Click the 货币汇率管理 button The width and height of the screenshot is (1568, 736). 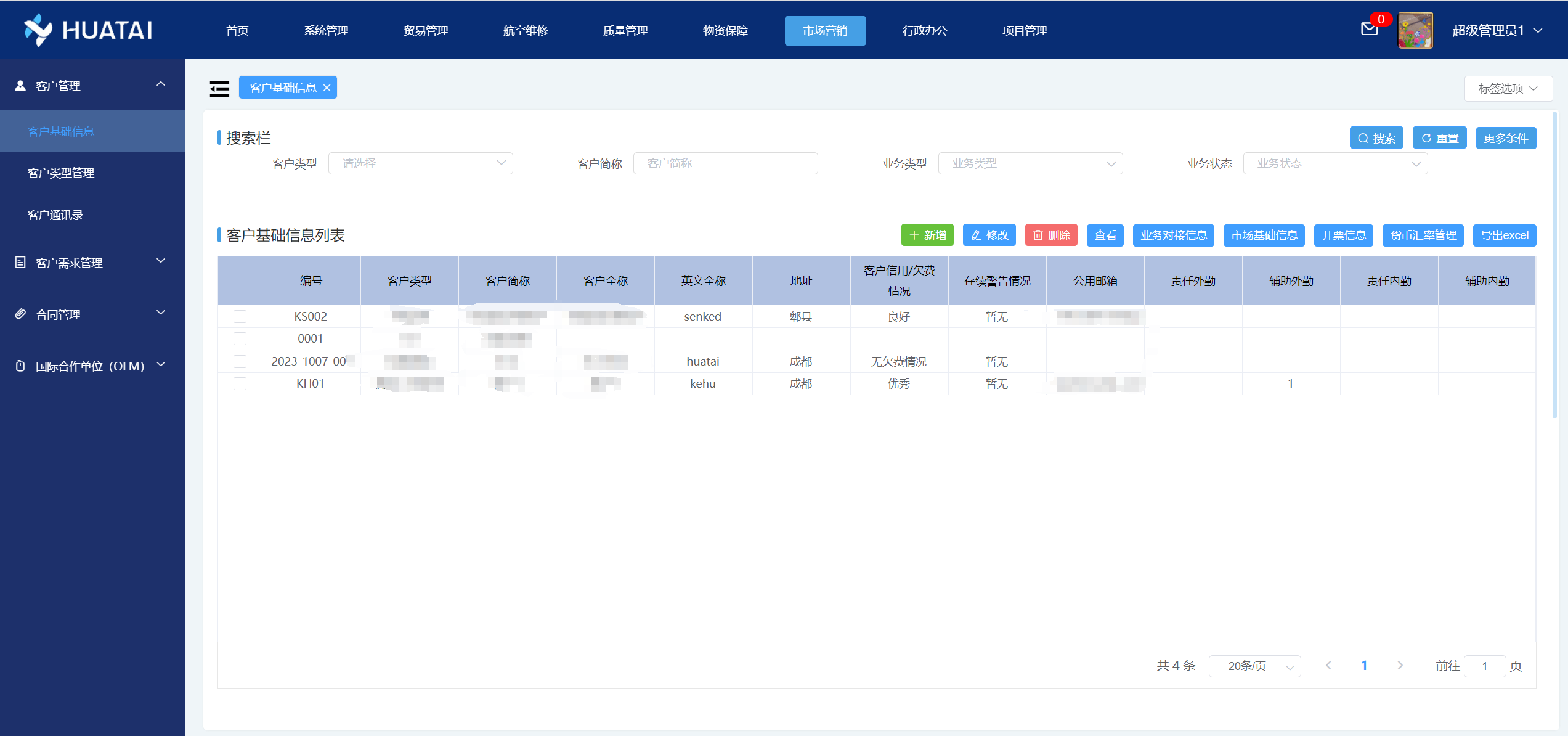tap(1423, 235)
